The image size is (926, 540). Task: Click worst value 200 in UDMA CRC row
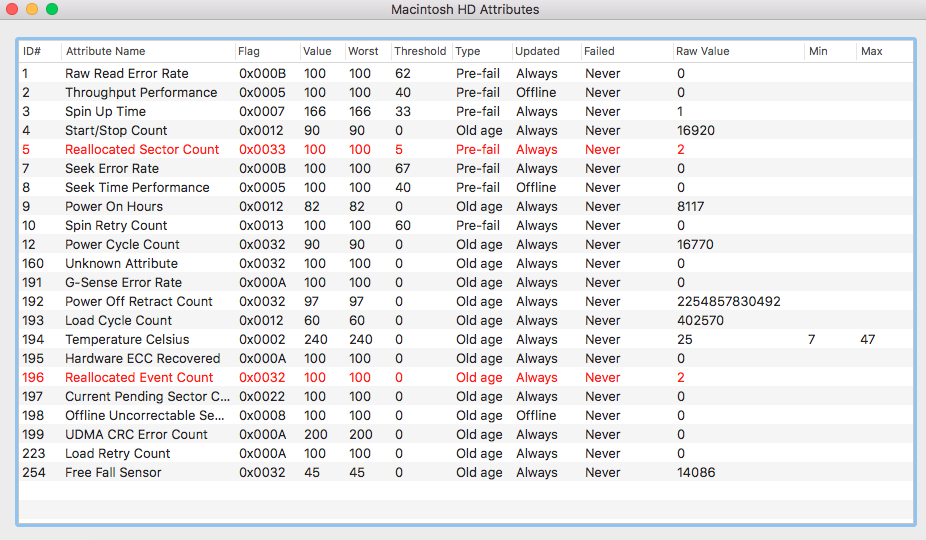[360, 434]
